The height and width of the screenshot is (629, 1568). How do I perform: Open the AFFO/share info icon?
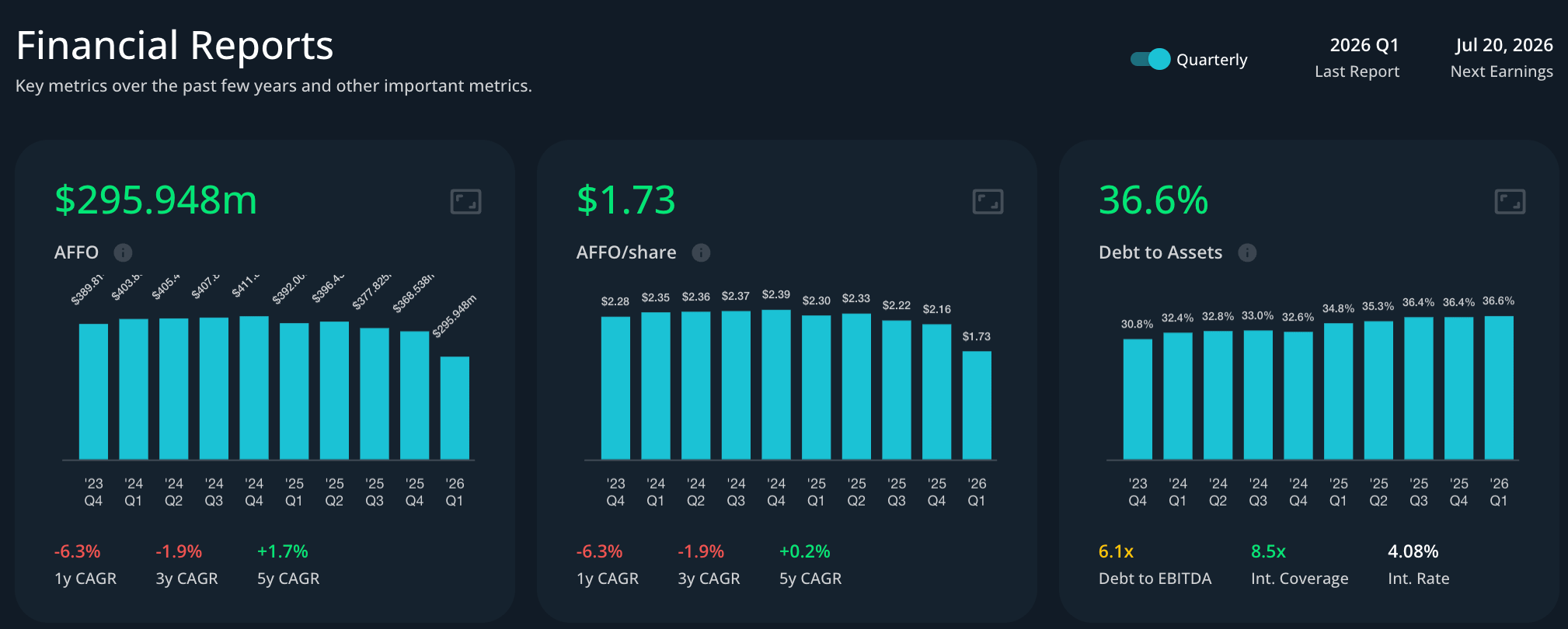click(x=701, y=252)
